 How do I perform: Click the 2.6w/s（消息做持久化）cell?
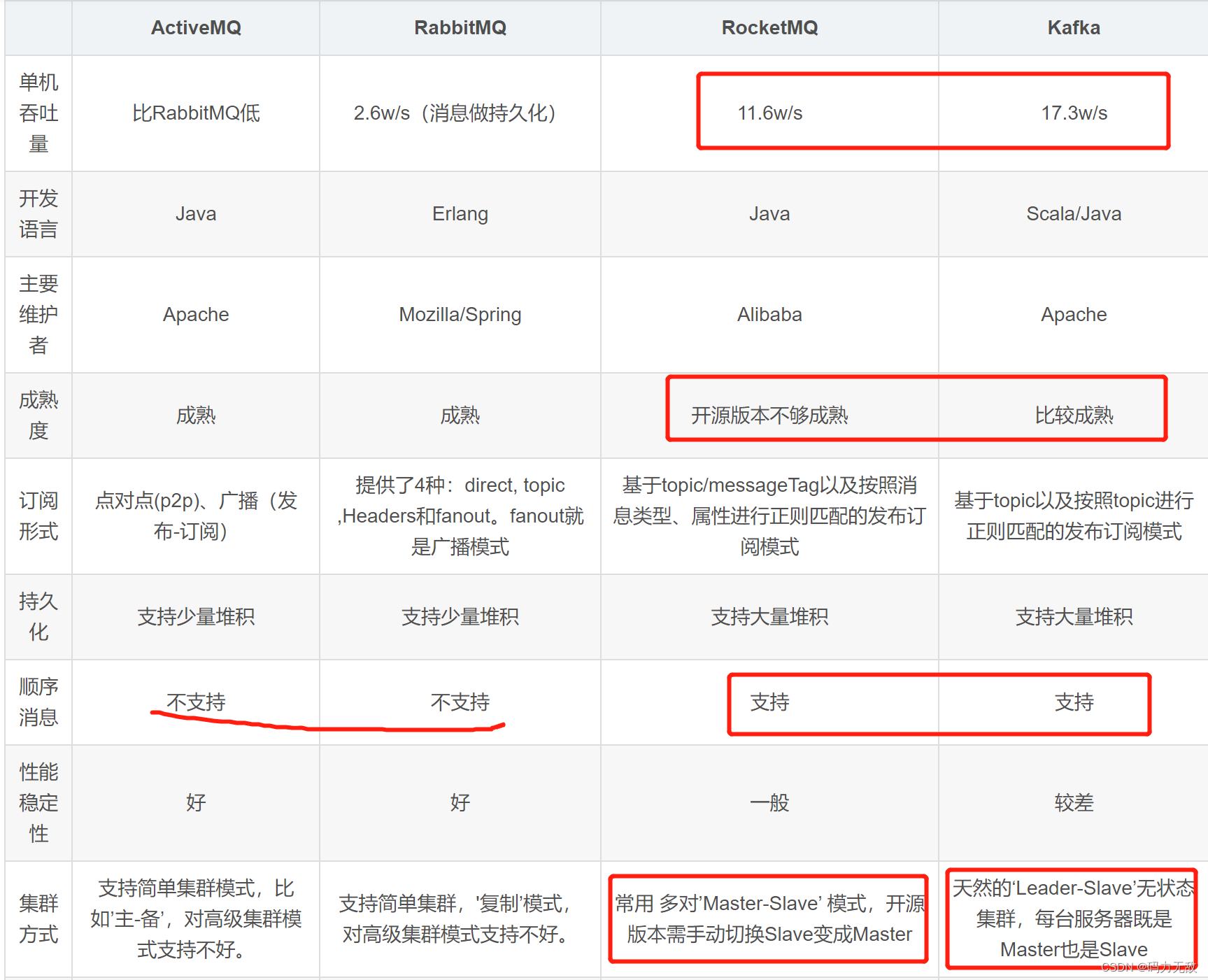[x=460, y=113]
